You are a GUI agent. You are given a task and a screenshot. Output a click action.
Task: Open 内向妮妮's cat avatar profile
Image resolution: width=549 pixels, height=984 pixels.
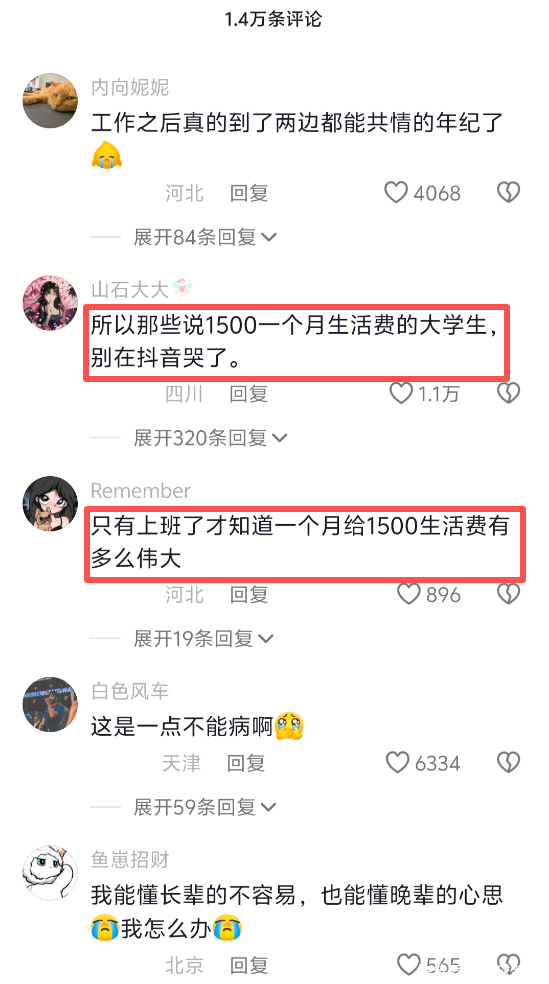pos(50,100)
